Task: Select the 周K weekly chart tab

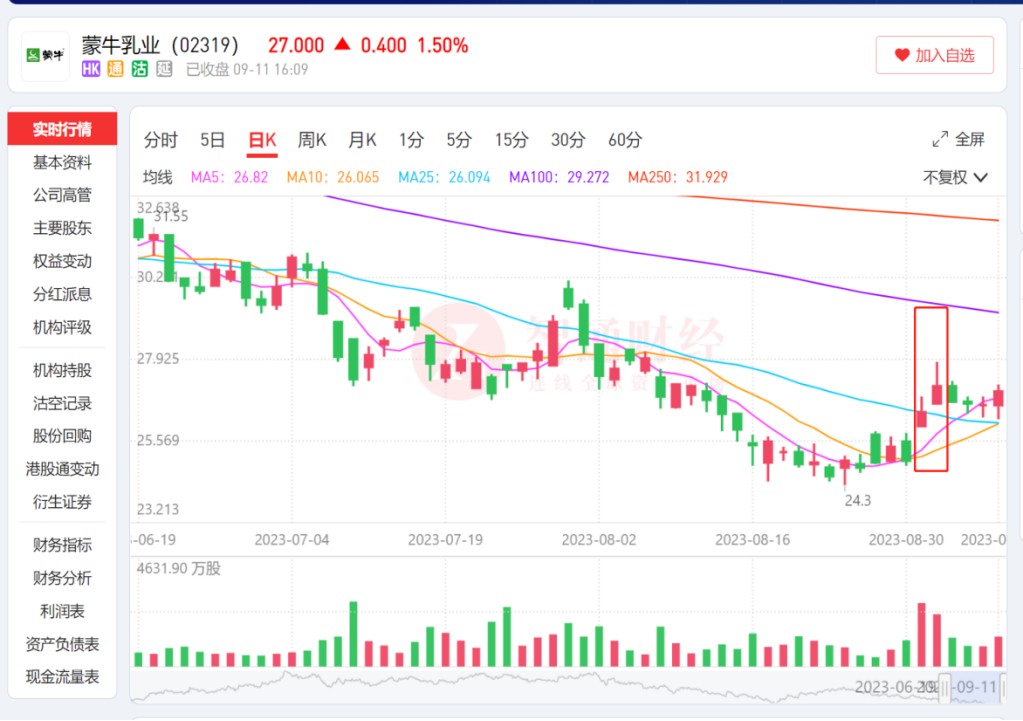Action: (x=312, y=140)
